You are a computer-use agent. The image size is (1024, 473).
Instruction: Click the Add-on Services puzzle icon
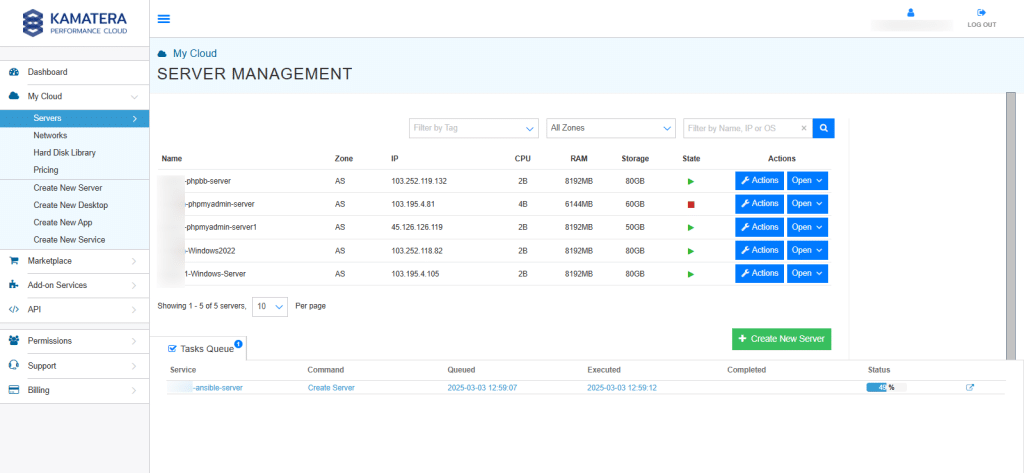click(x=14, y=285)
